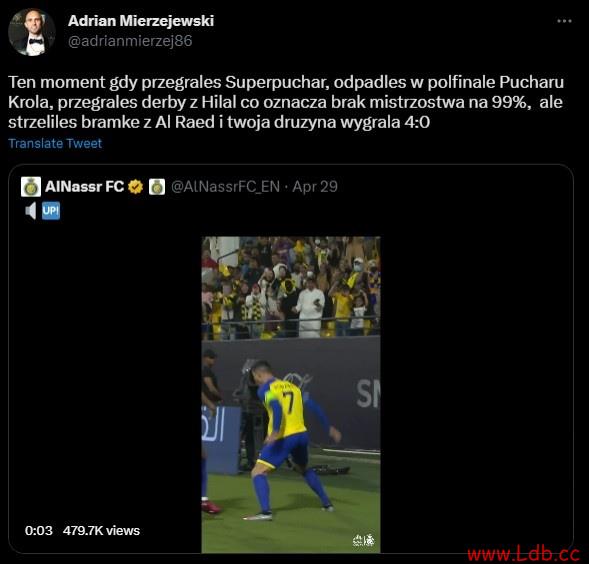Play the Al Nassr celebration video
This screenshot has height=564, width=589.
[x=291, y=394]
